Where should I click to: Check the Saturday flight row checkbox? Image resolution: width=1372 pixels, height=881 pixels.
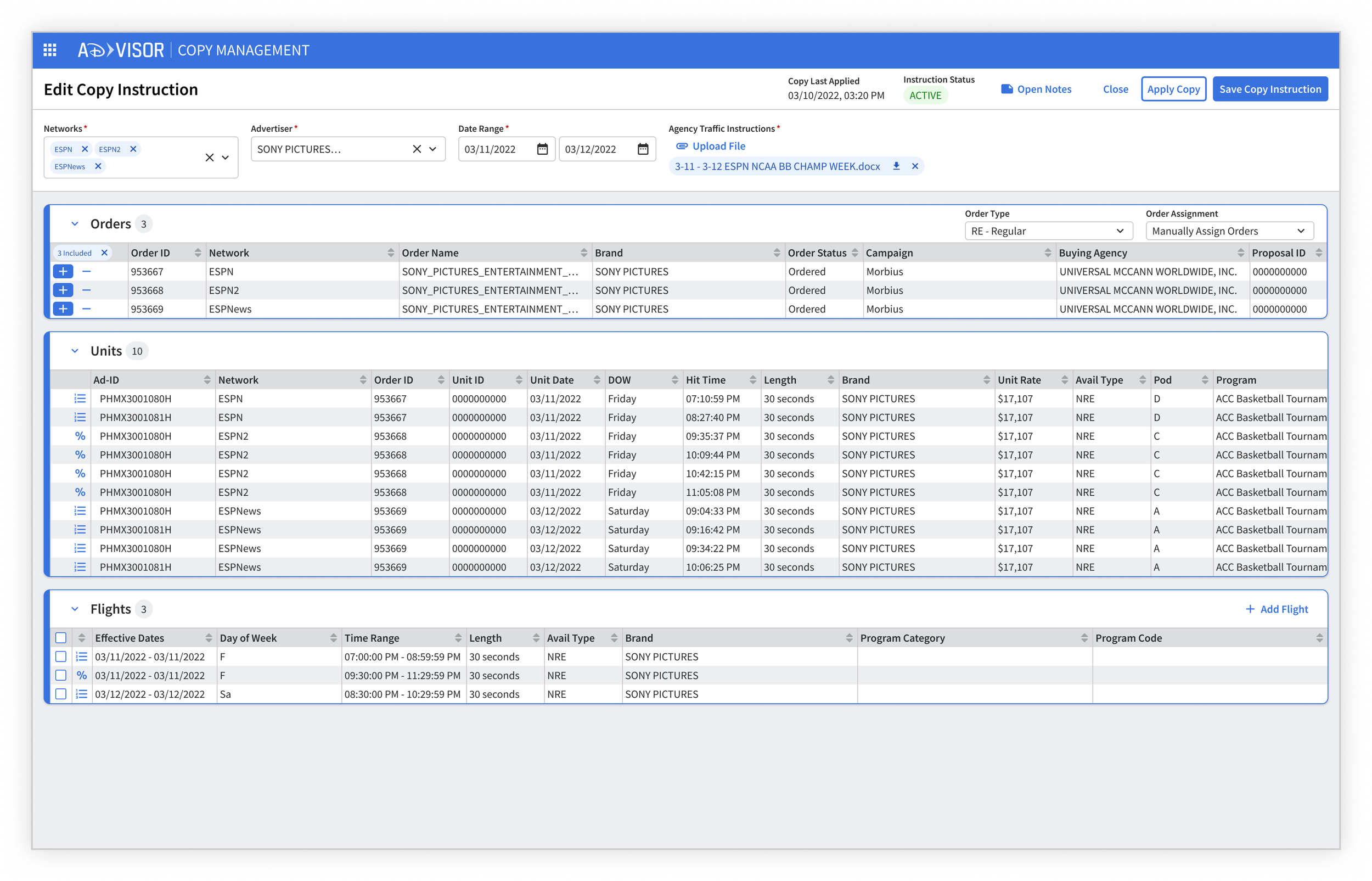tap(60, 694)
